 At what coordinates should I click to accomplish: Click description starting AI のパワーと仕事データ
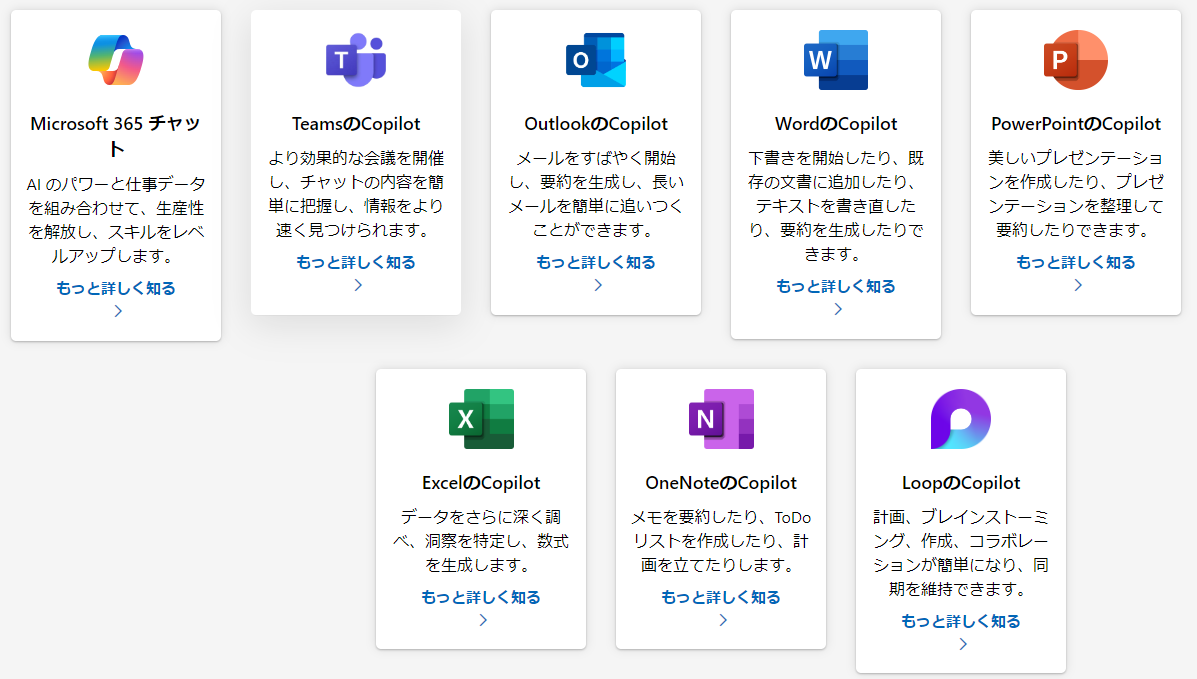point(116,220)
